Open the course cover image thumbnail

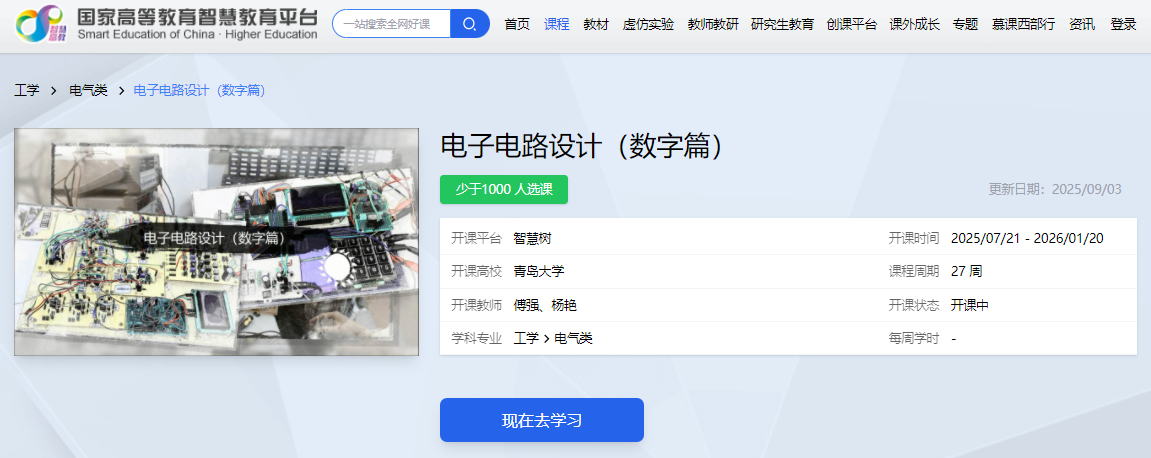click(217, 242)
